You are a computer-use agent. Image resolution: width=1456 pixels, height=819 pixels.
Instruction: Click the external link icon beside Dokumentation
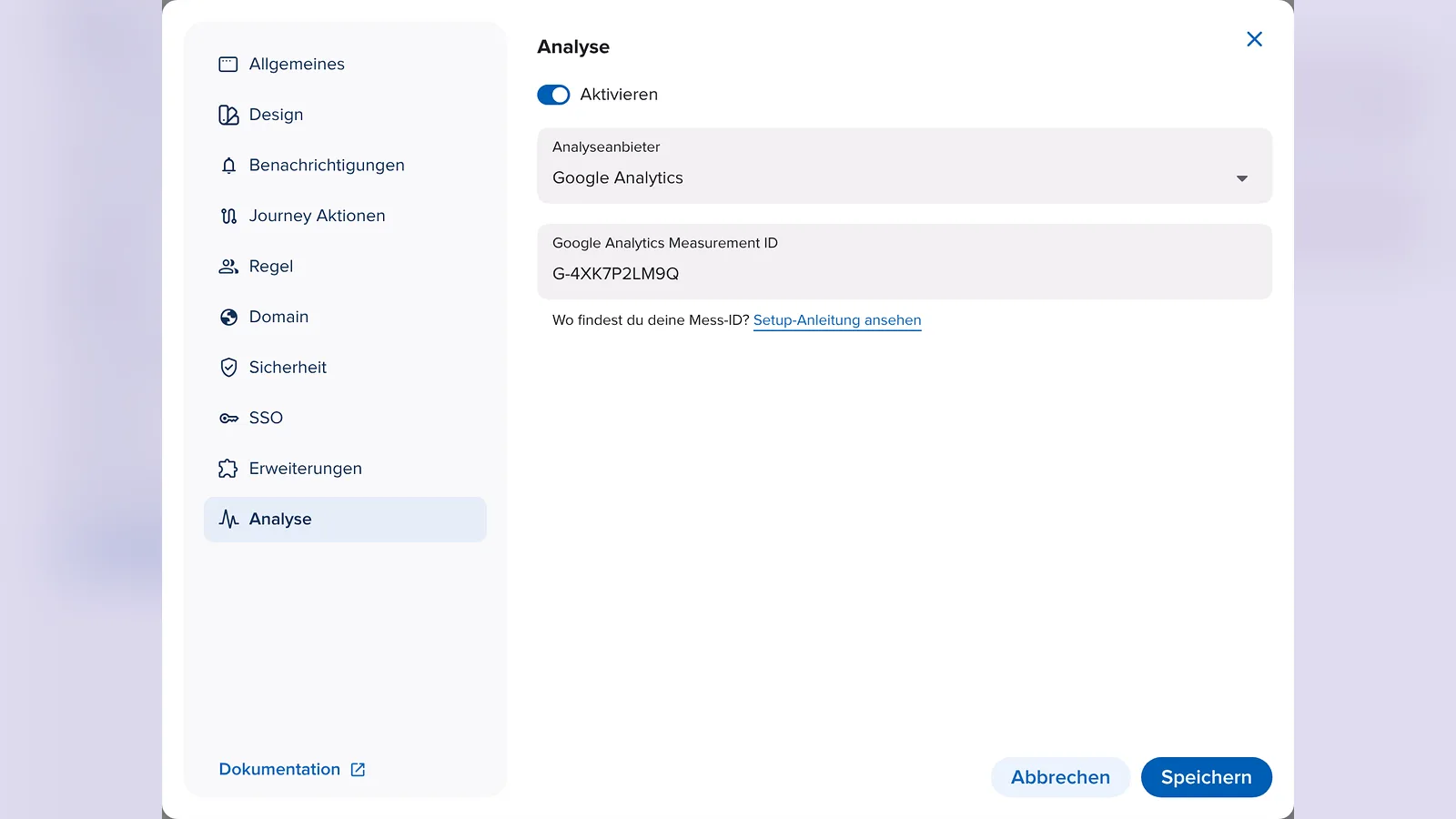358,770
